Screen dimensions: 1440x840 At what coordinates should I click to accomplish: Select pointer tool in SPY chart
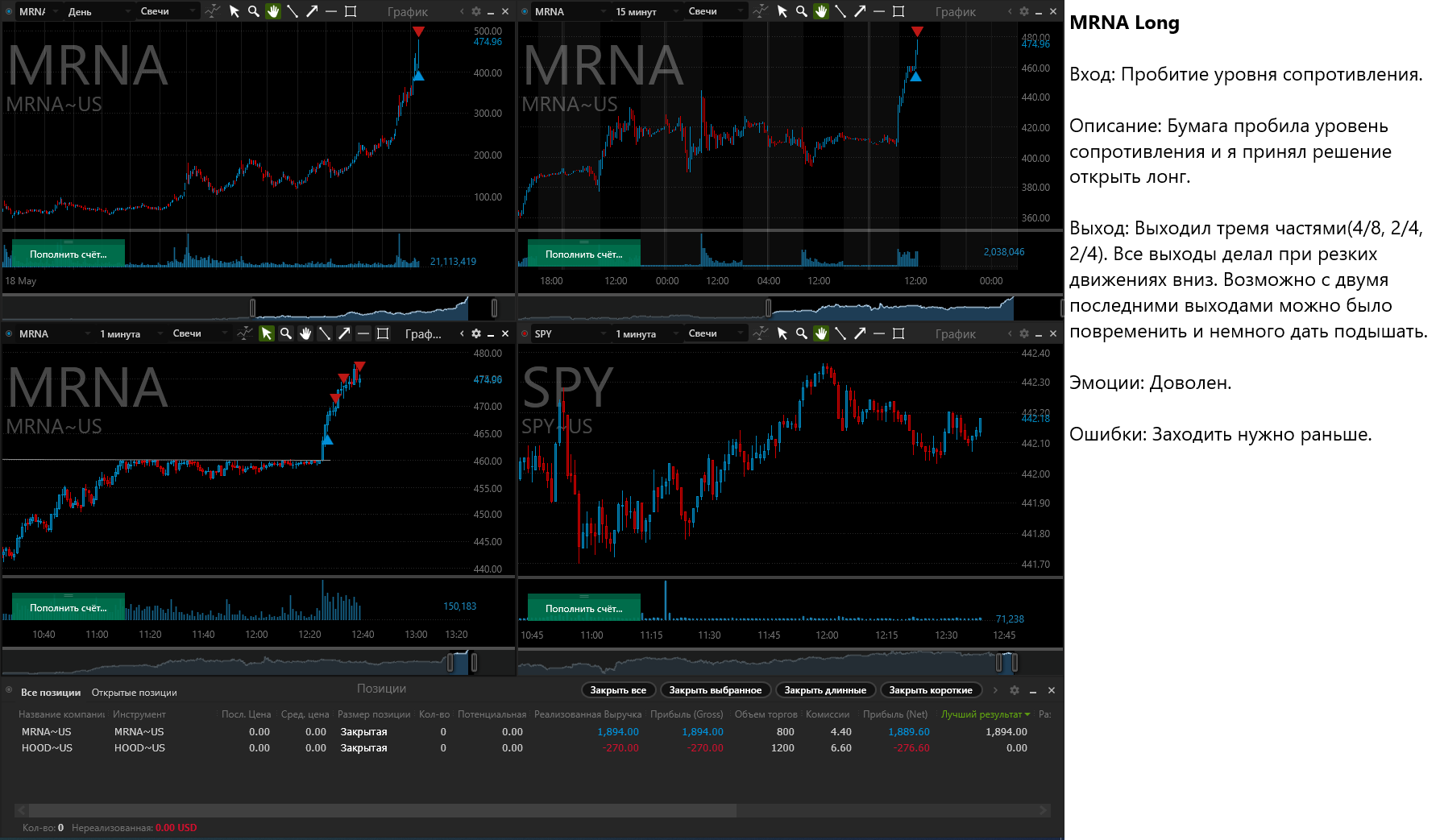point(782,333)
